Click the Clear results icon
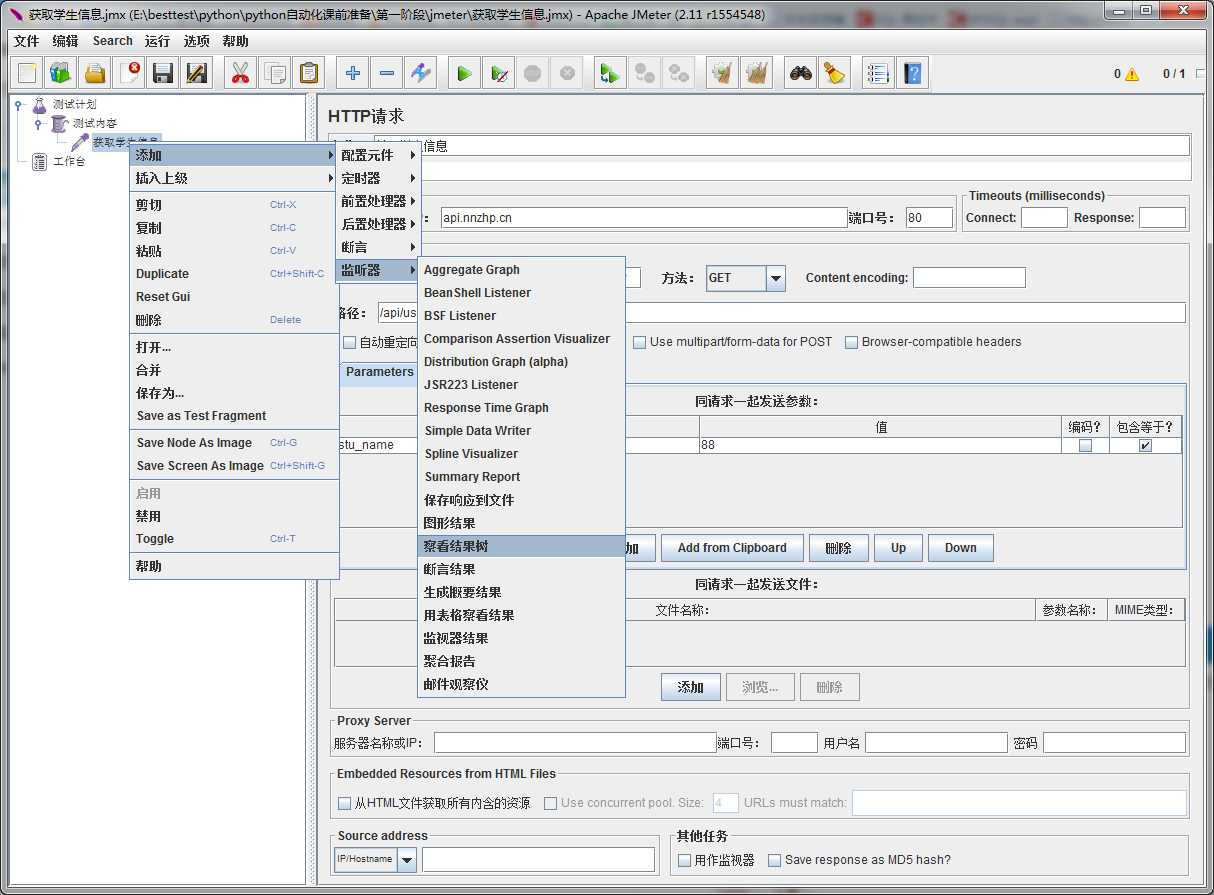 click(x=722, y=73)
